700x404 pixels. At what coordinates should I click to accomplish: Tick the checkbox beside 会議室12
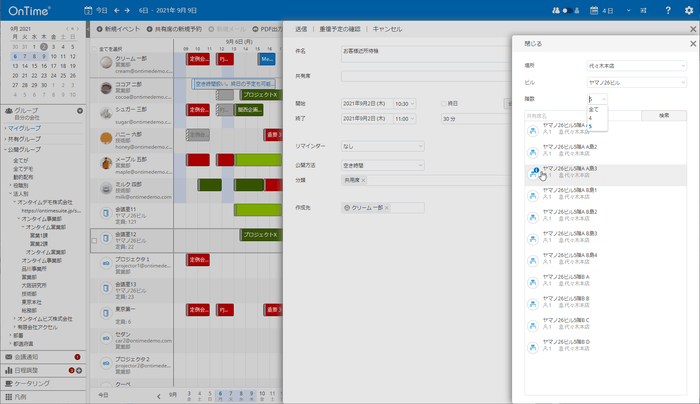coord(94,240)
